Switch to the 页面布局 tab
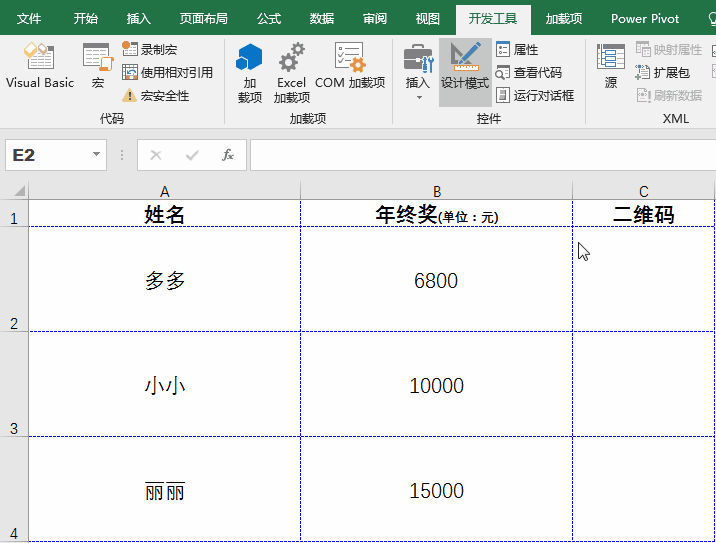 pyautogui.click(x=203, y=19)
